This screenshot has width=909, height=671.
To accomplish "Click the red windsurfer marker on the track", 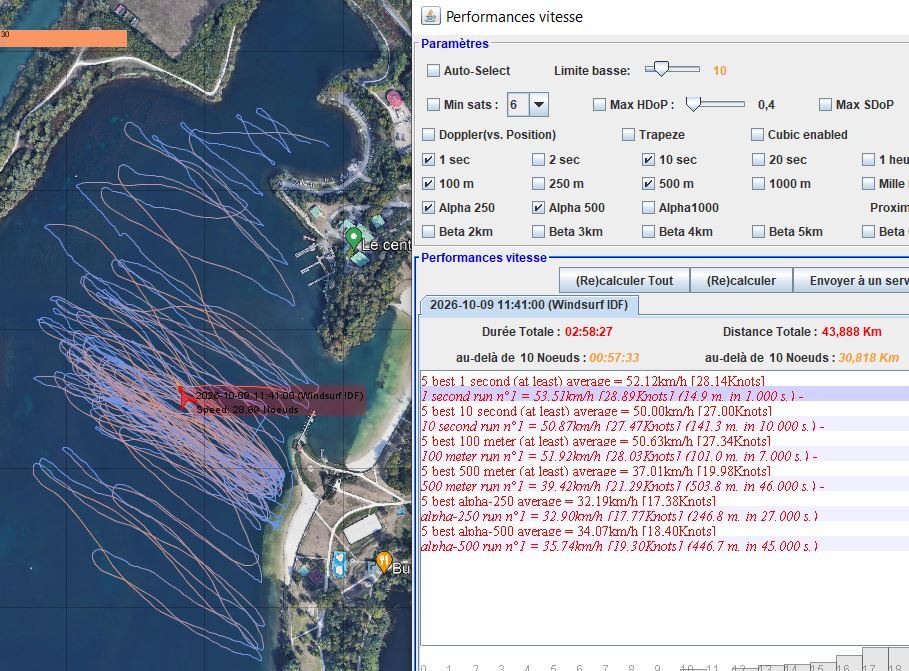I will point(185,398).
